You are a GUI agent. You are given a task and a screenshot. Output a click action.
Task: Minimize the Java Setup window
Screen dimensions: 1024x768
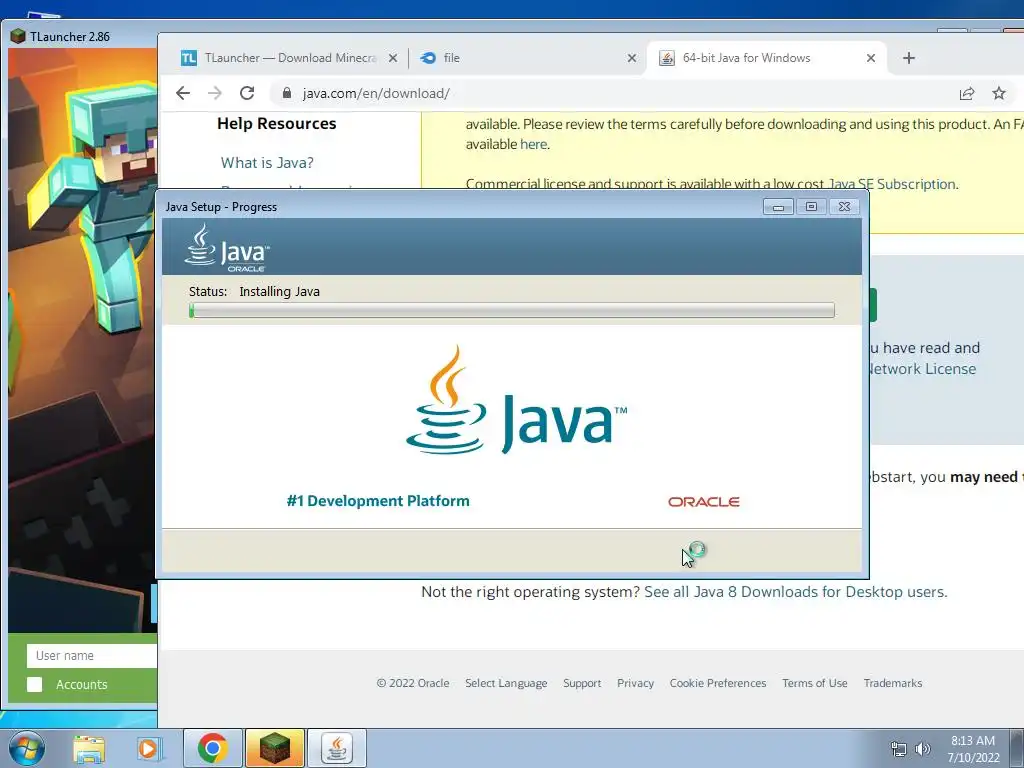(778, 207)
